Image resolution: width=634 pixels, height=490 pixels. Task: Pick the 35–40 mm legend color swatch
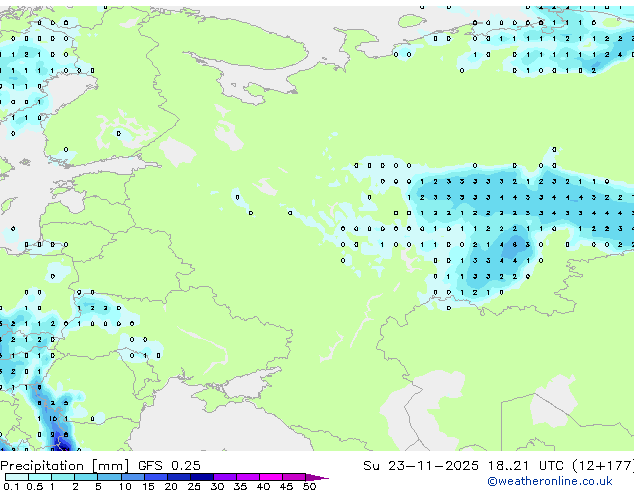[248, 477]
